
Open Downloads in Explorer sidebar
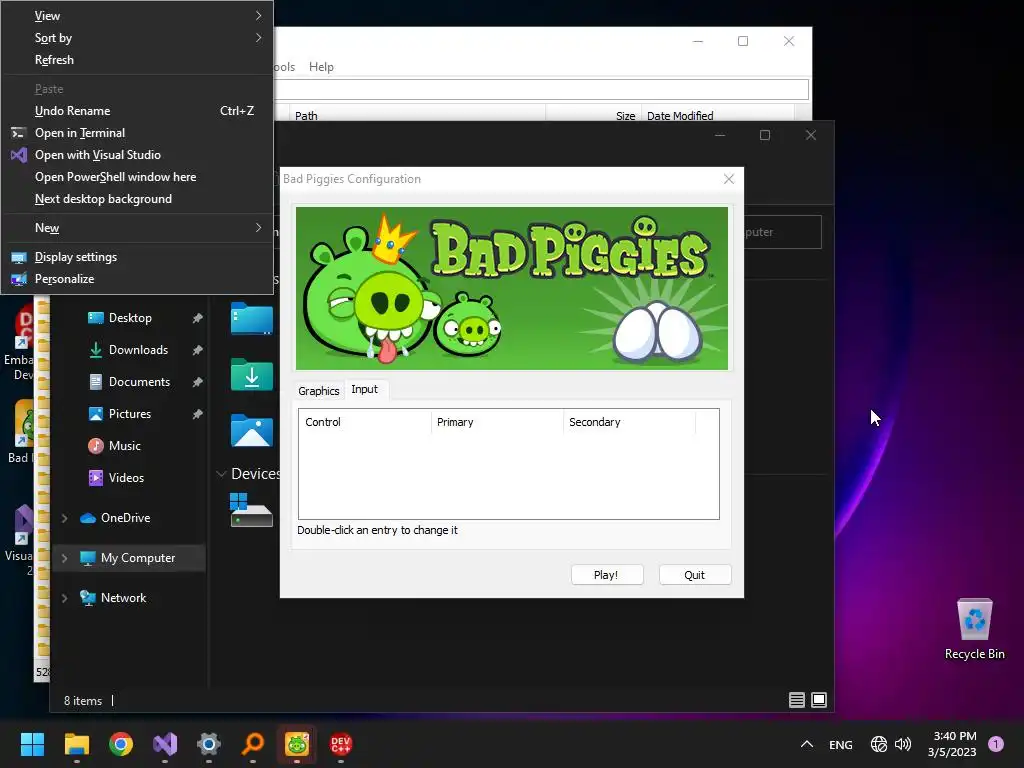tap(138, 350)
